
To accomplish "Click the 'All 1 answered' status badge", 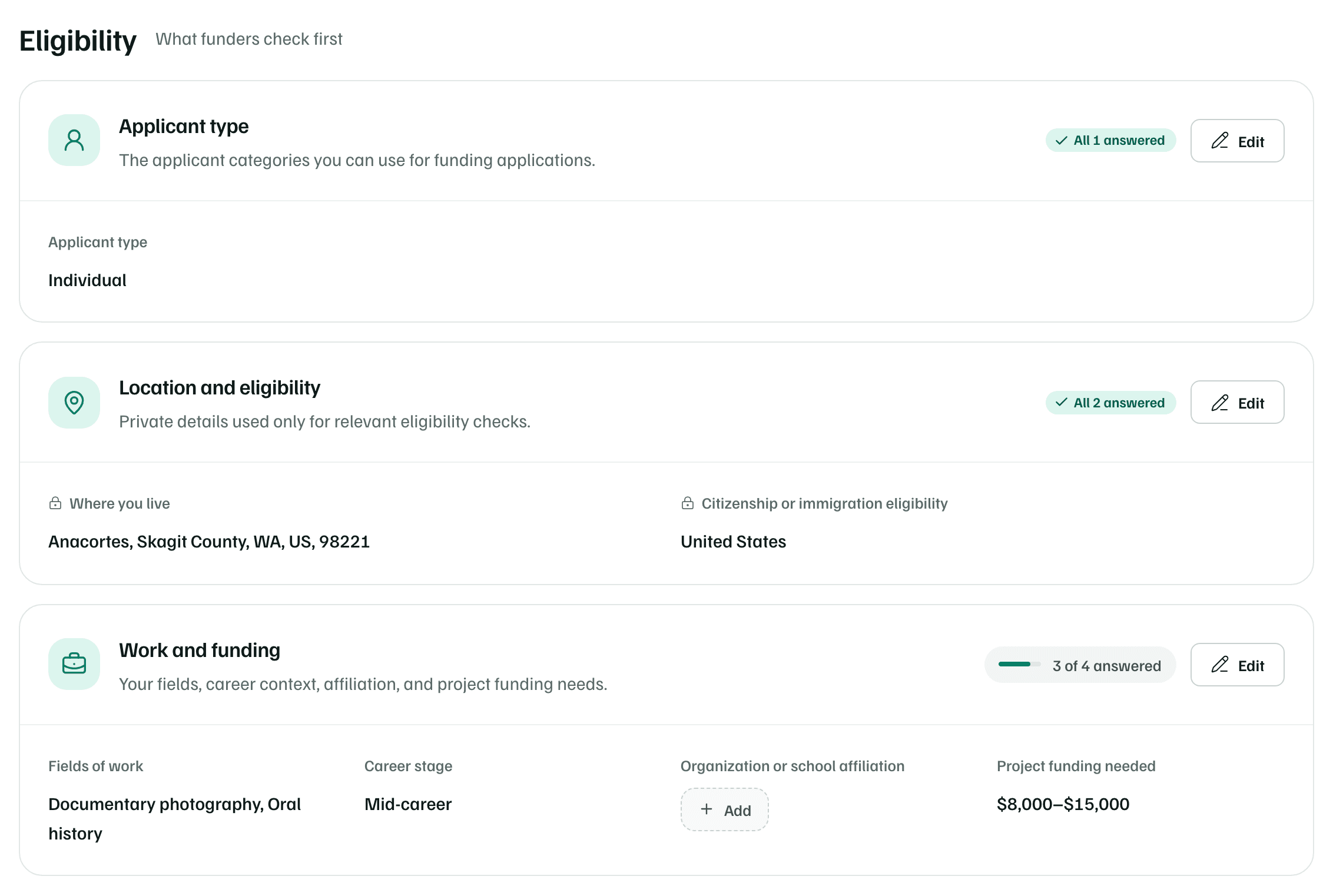I will 1110,140.
